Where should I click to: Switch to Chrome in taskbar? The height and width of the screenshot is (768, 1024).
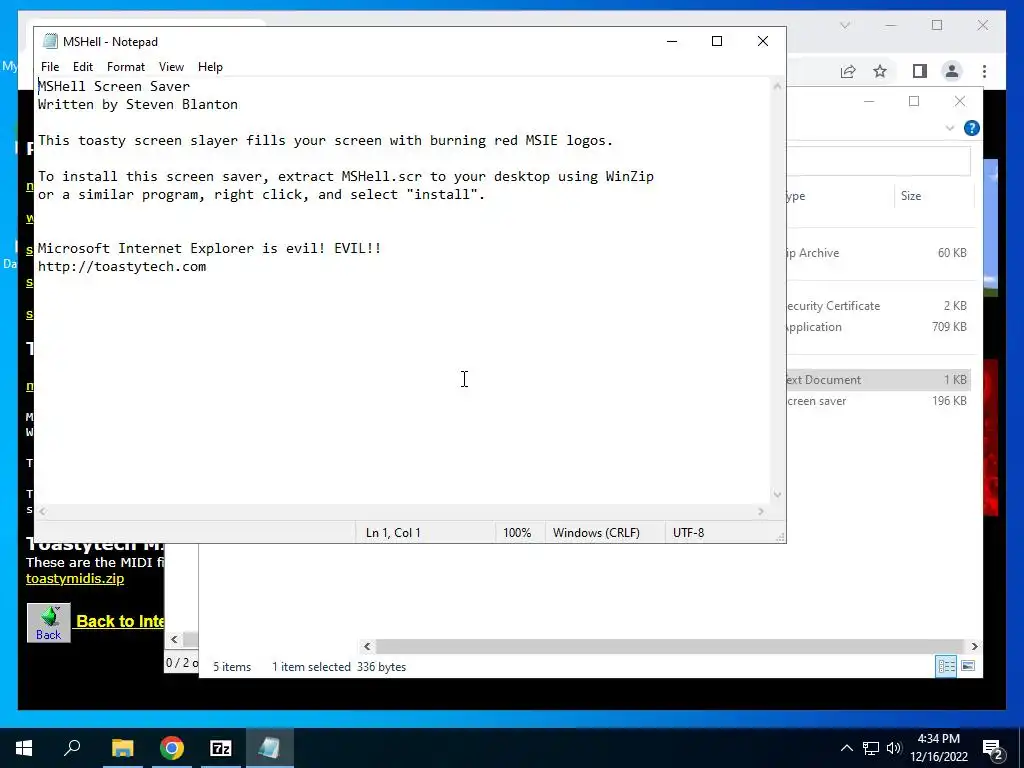pyautogui.click(x=172, y=748)
